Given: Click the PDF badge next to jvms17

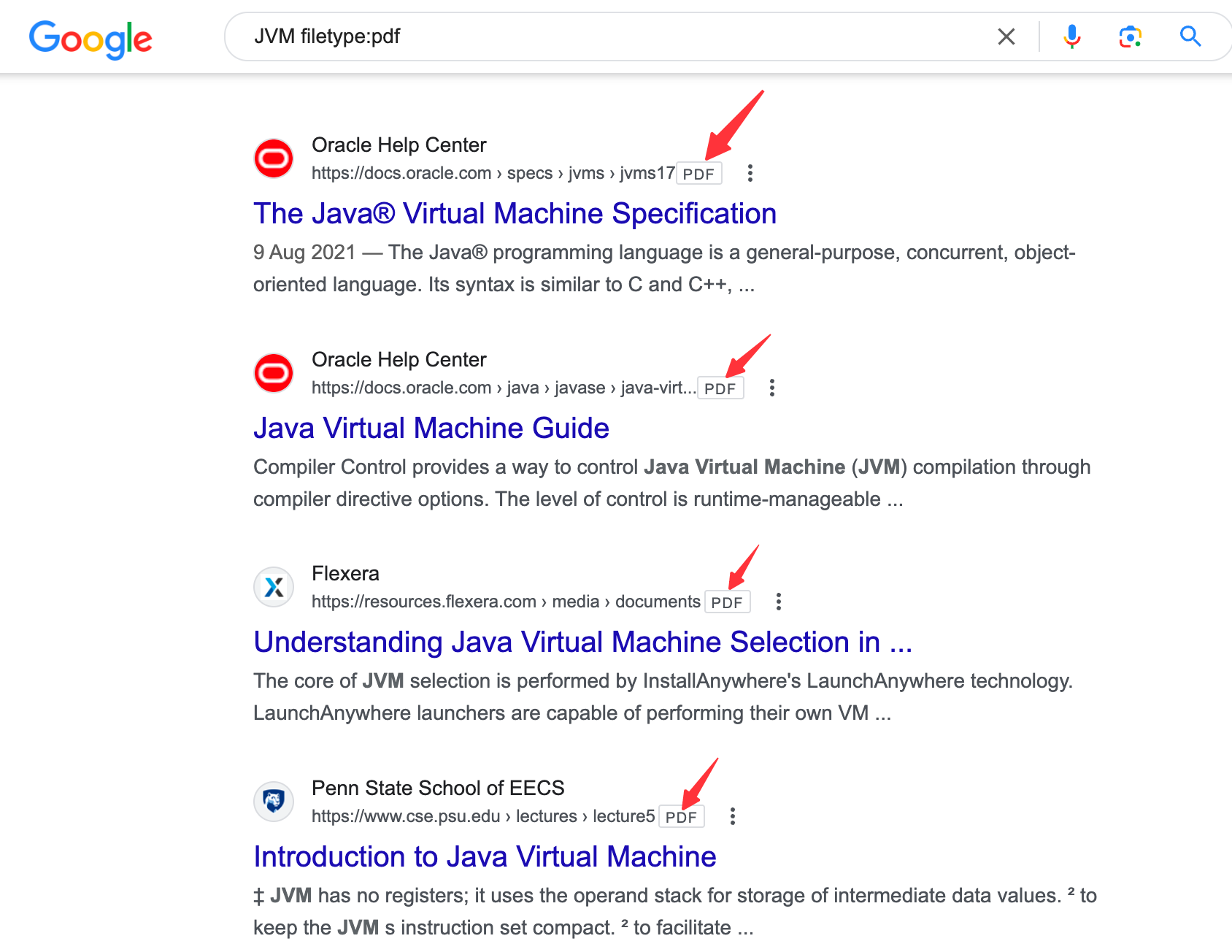Looking at the screenshot, I should click(x=698, y=174).
